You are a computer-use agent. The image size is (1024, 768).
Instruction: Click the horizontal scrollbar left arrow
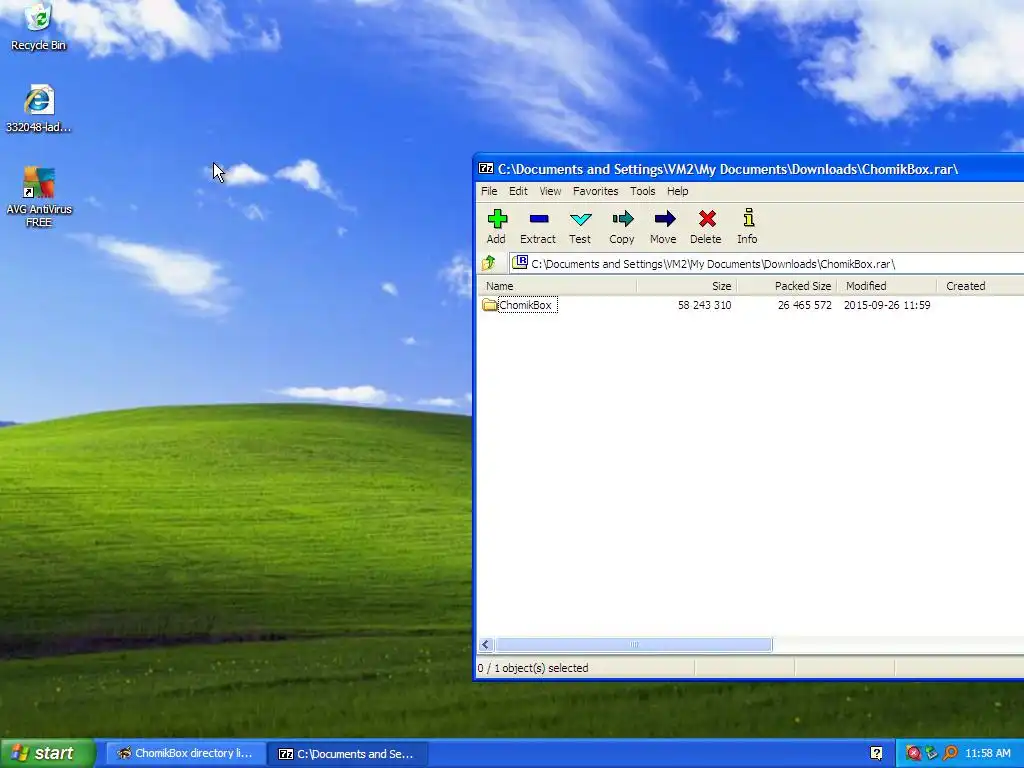coord(485,645)
